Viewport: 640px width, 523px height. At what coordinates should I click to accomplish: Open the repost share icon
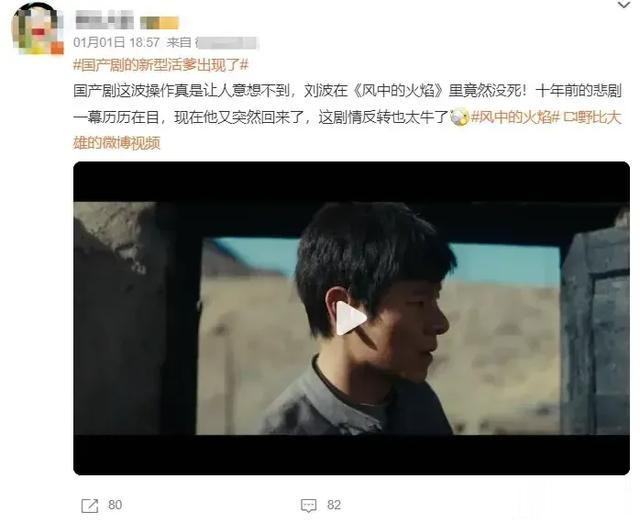tap(90, 506)
